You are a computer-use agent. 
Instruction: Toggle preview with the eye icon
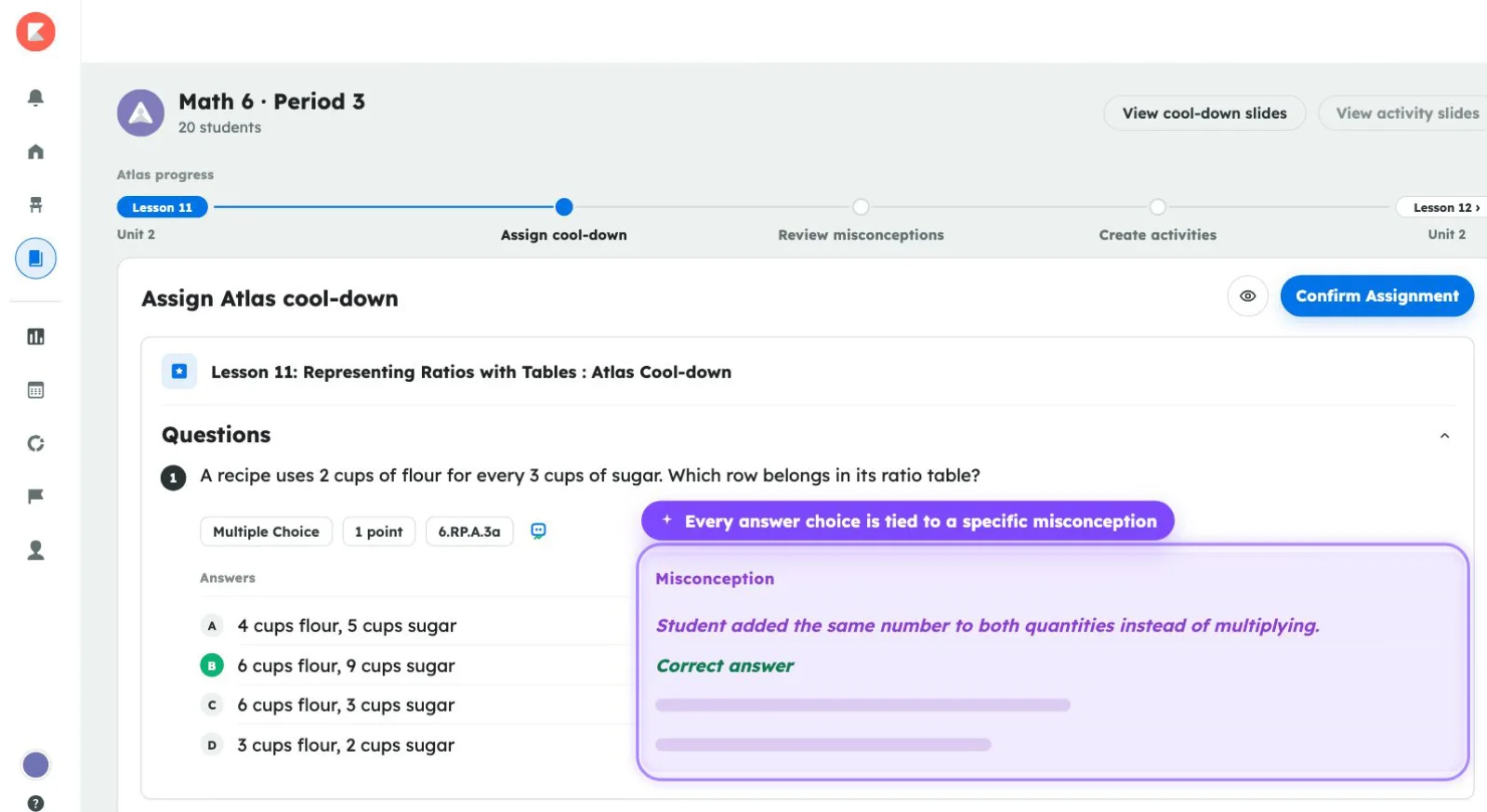pyautogui.click(x=1247, y=295)
